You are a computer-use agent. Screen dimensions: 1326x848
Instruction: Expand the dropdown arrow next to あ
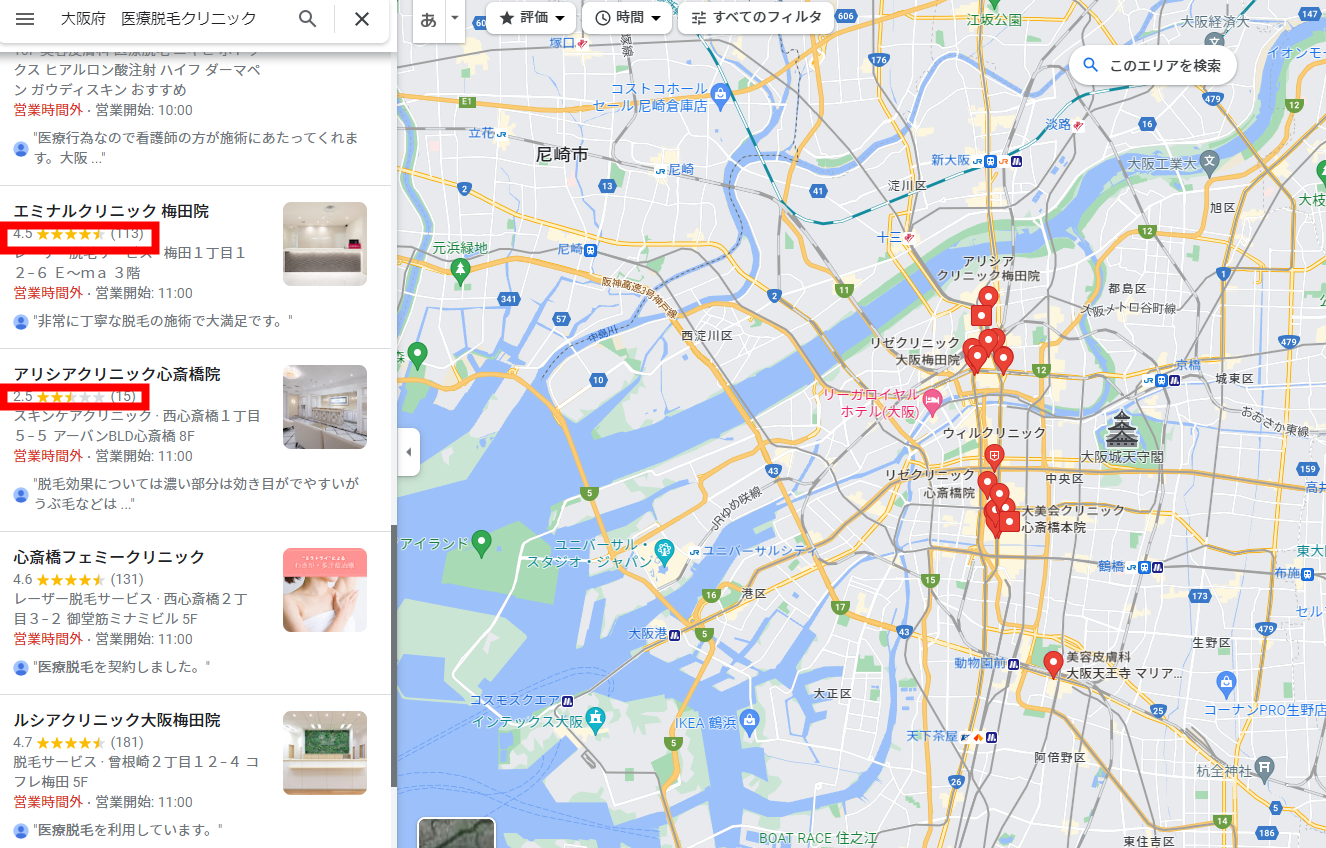tap(455, 19)
